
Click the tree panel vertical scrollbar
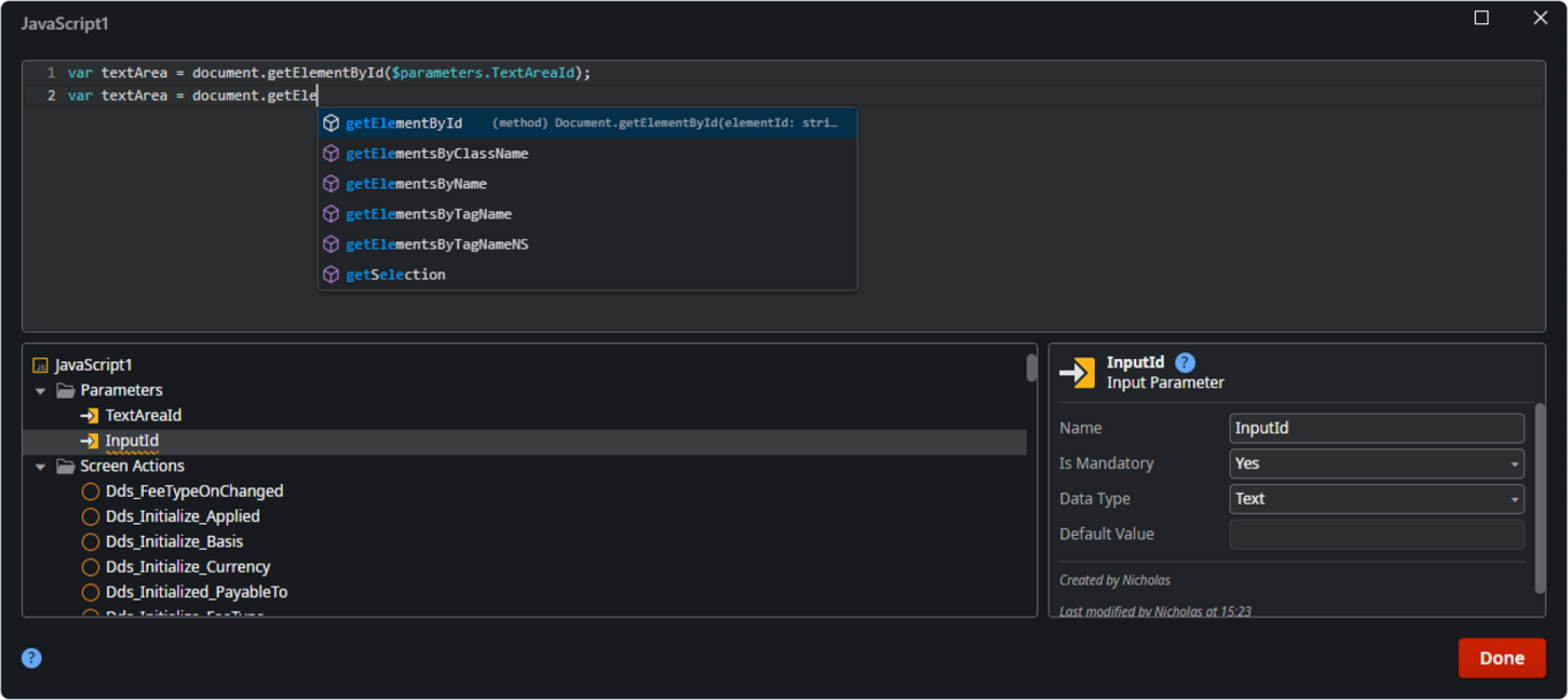(1031, 368)
